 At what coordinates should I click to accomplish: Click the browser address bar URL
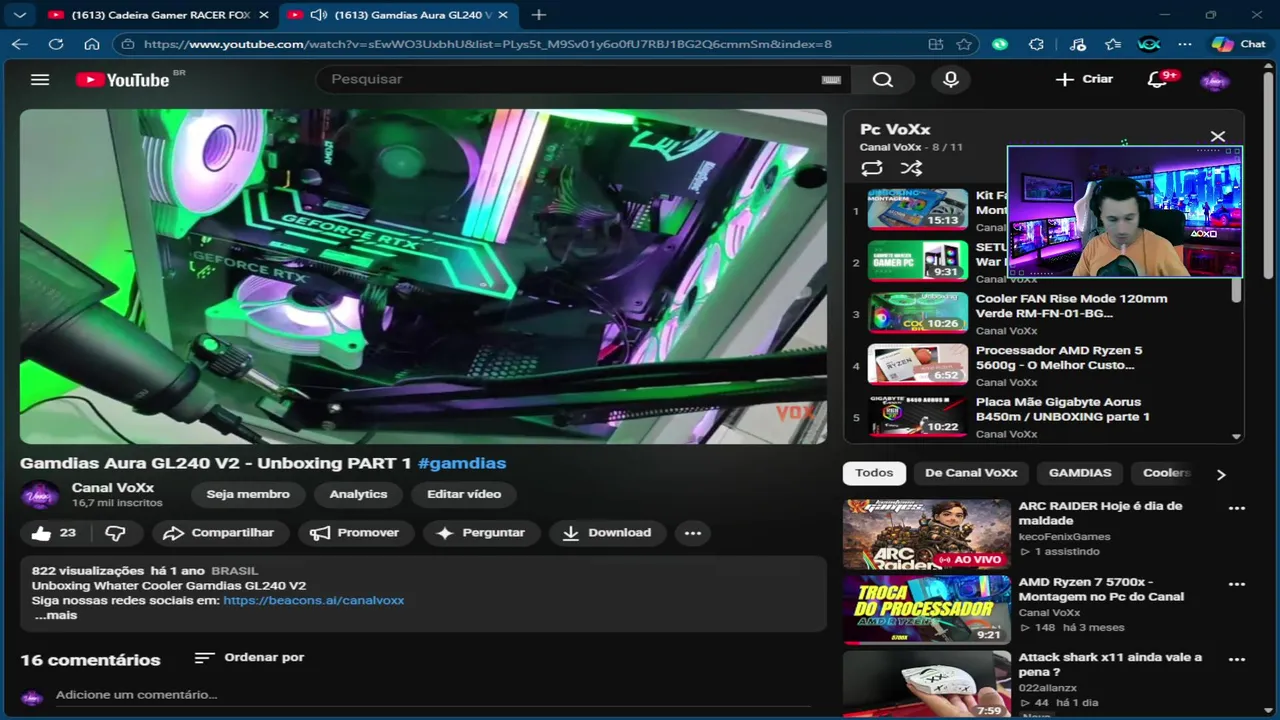tap(487, 44)
